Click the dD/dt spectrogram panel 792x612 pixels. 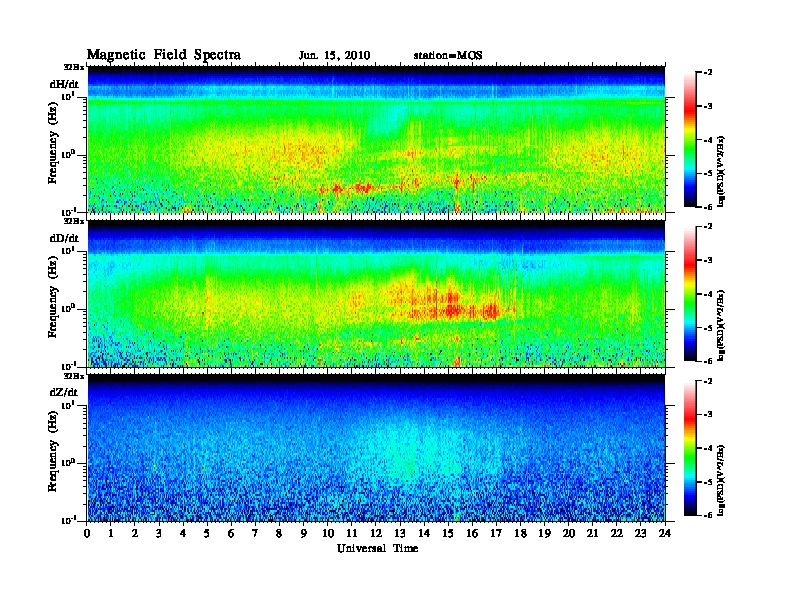376,294
